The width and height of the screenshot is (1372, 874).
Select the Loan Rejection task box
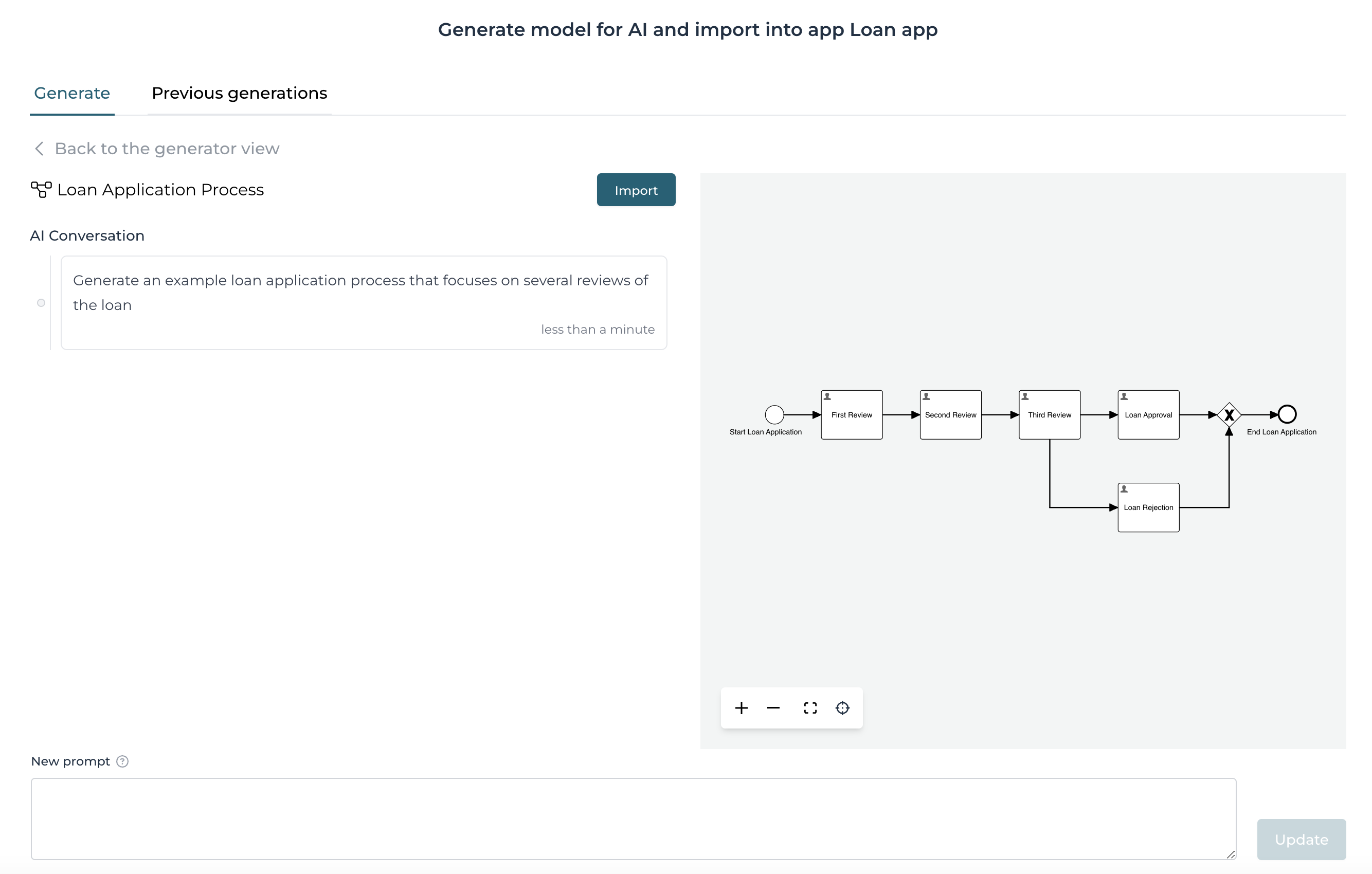tap(1148, 507)
